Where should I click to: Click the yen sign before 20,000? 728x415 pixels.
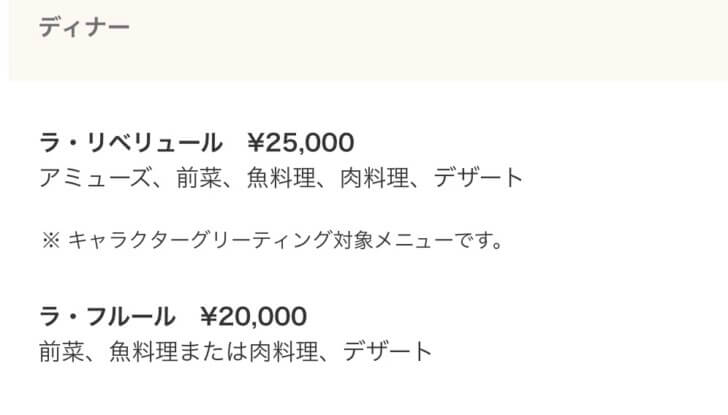point(208,317)
